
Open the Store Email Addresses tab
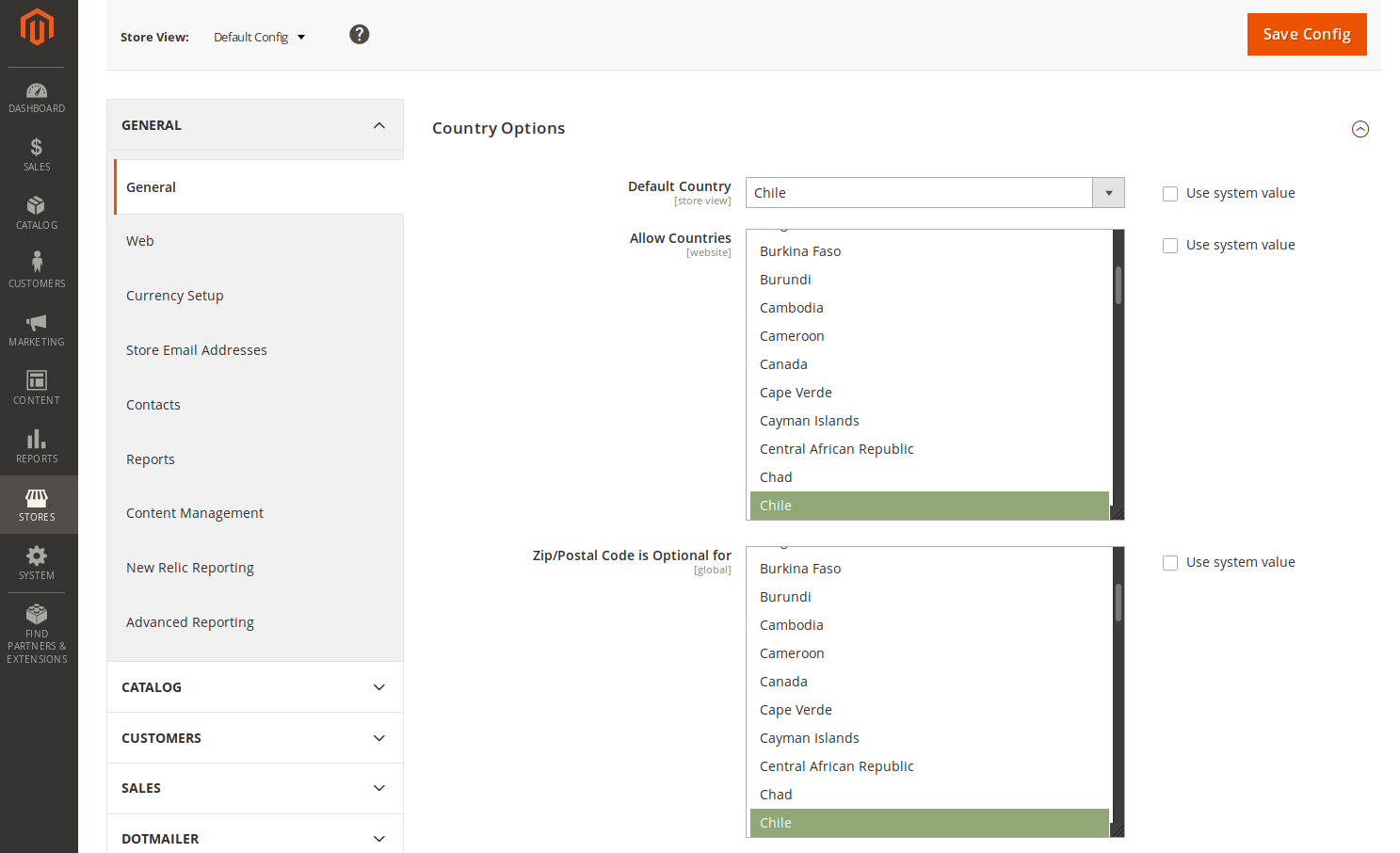point(197,350)
